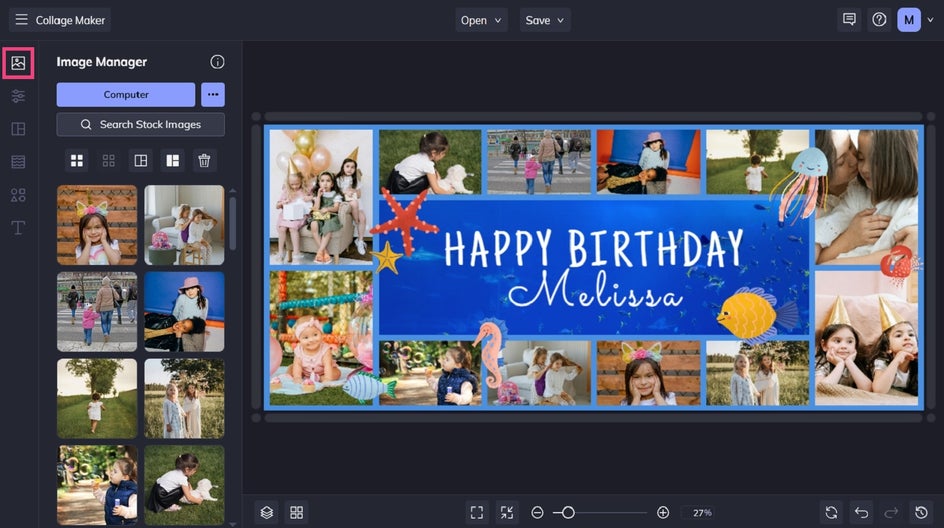Viewport: 944px width, 528px height.
Task: Select the balloons party photo in collage
Action: (321, 197)
